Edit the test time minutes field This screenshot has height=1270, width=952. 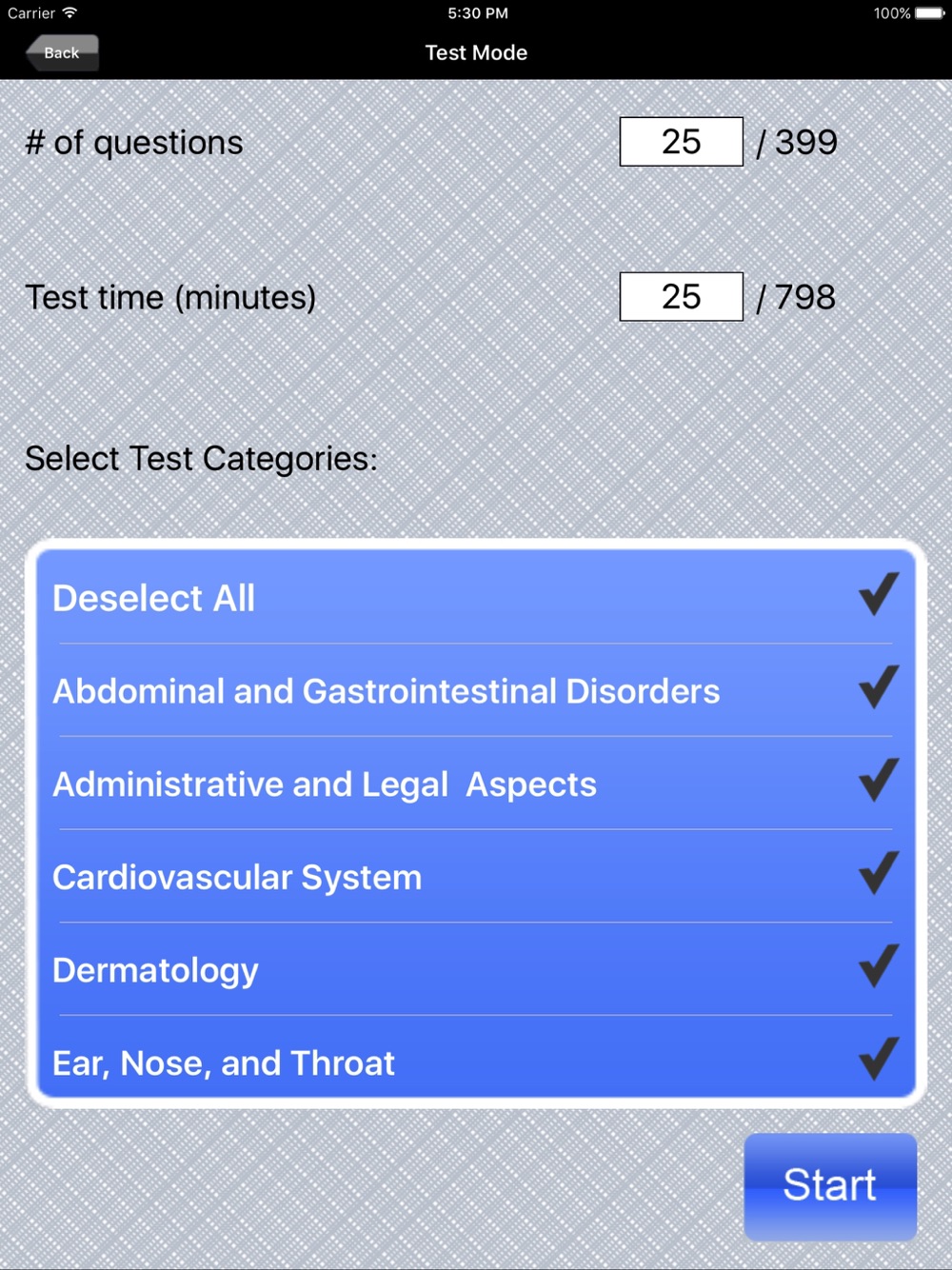tap(682, 297)
